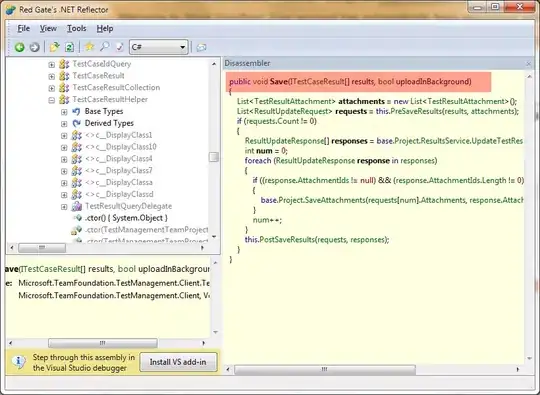
Task: Select the TestResultQueryDelegate tree item
Action: tap(128, 206)
